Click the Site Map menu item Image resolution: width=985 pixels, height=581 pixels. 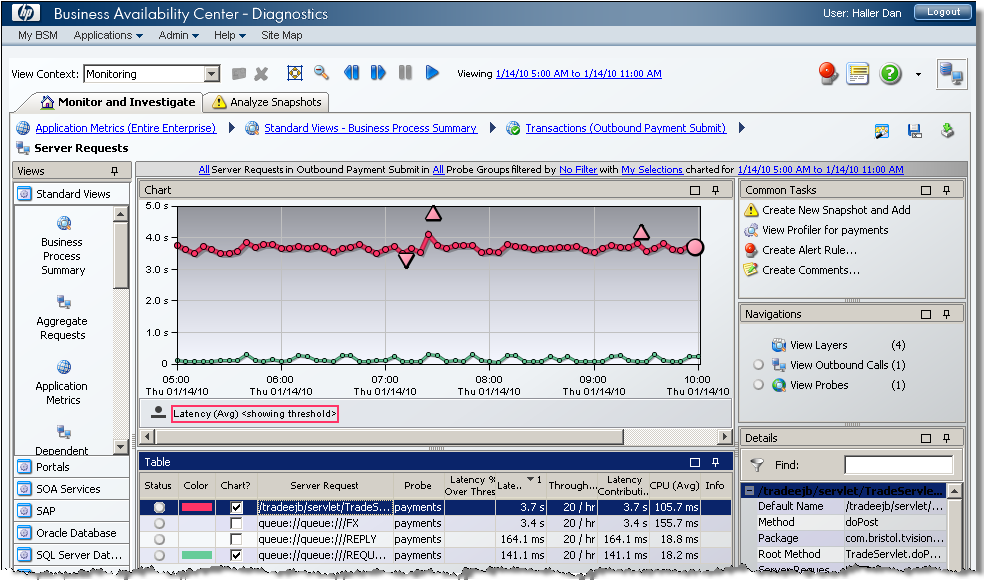pos(281,35)
